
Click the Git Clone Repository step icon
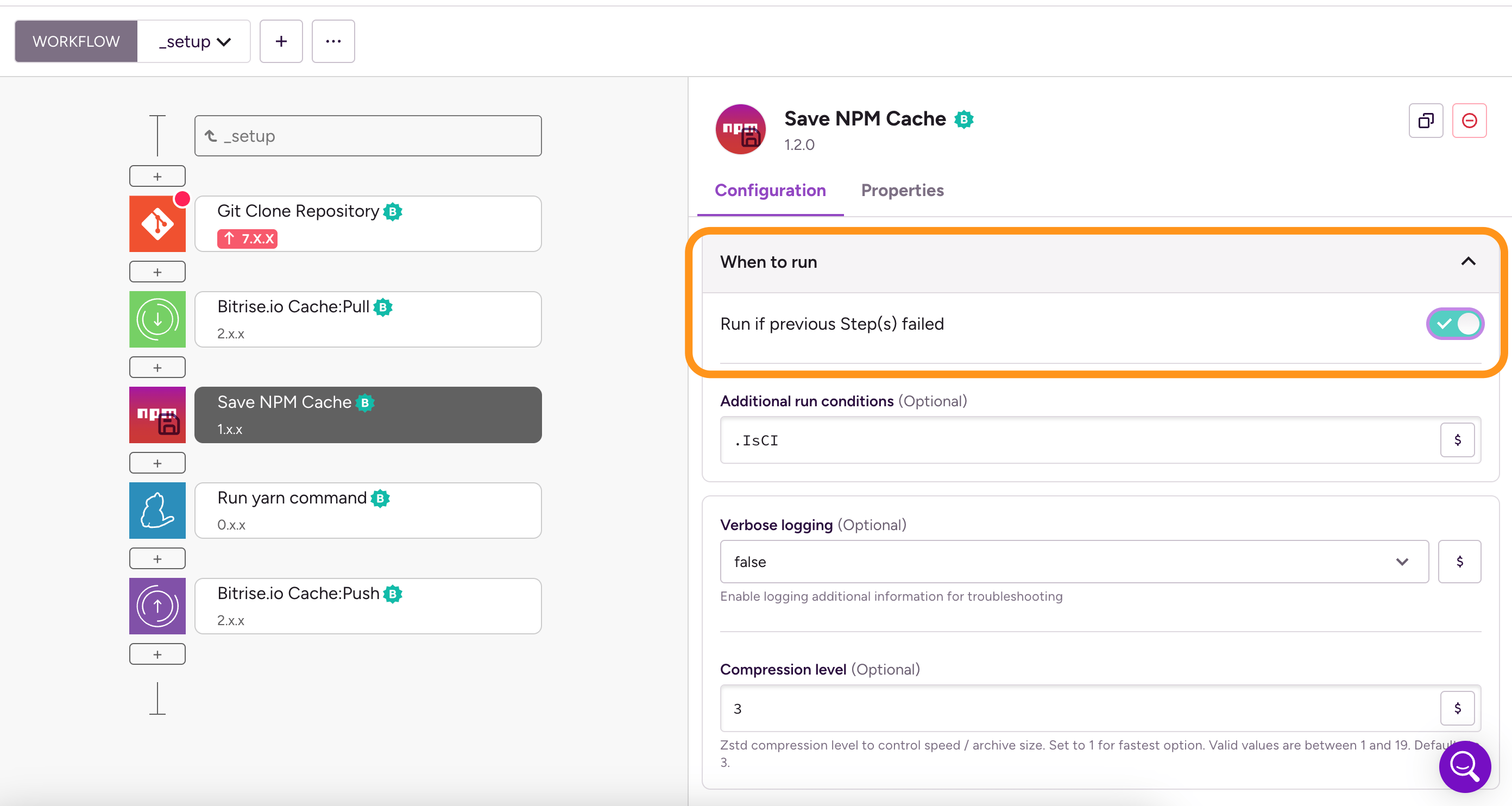point(157,224)
